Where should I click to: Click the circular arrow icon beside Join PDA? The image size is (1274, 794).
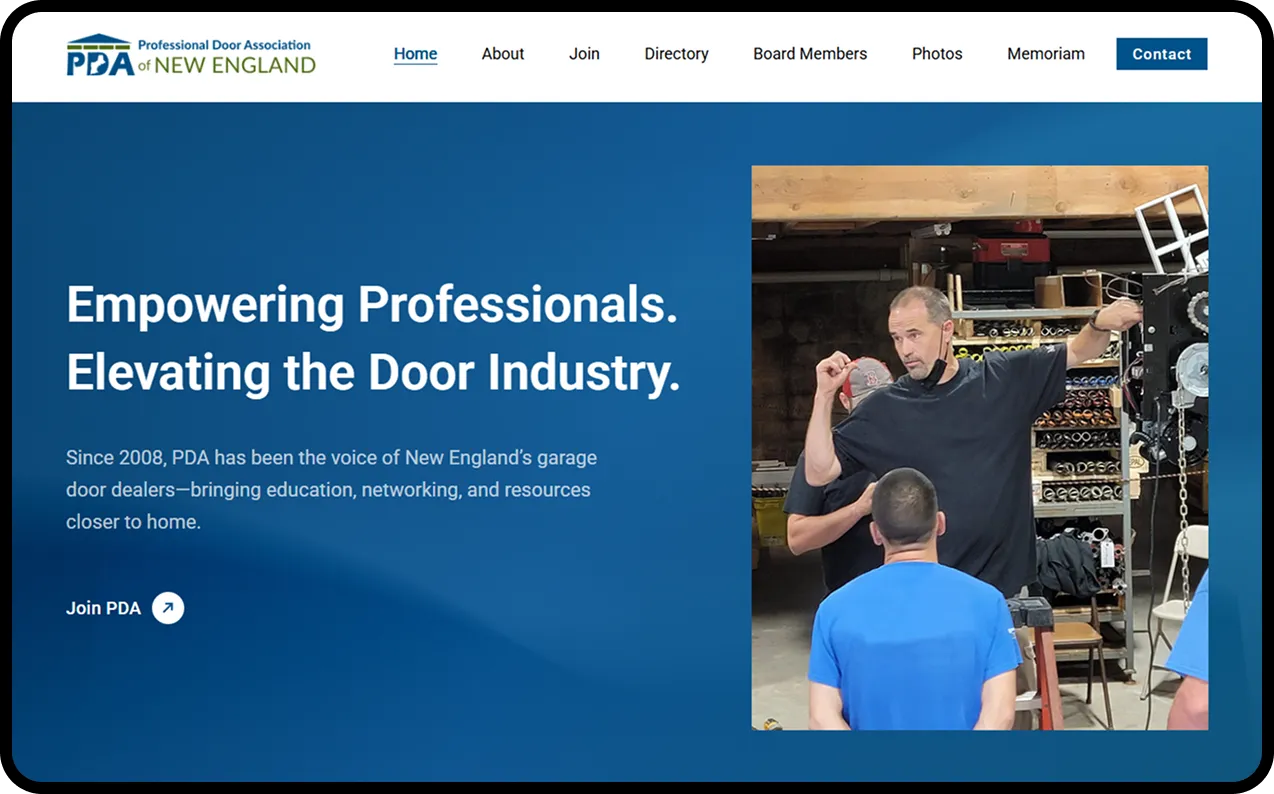168,608
